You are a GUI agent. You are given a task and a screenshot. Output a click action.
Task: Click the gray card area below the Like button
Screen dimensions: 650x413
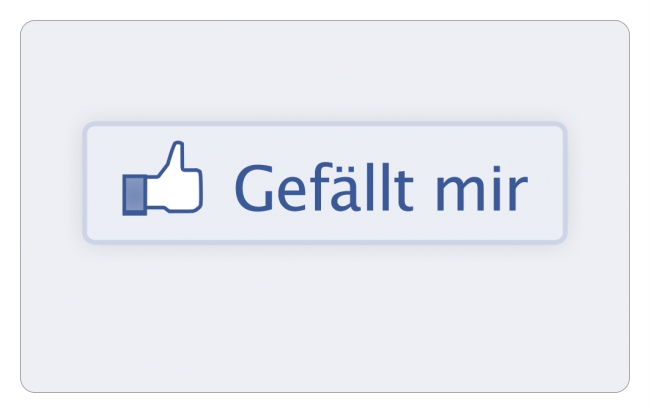[x=325, y=318]
